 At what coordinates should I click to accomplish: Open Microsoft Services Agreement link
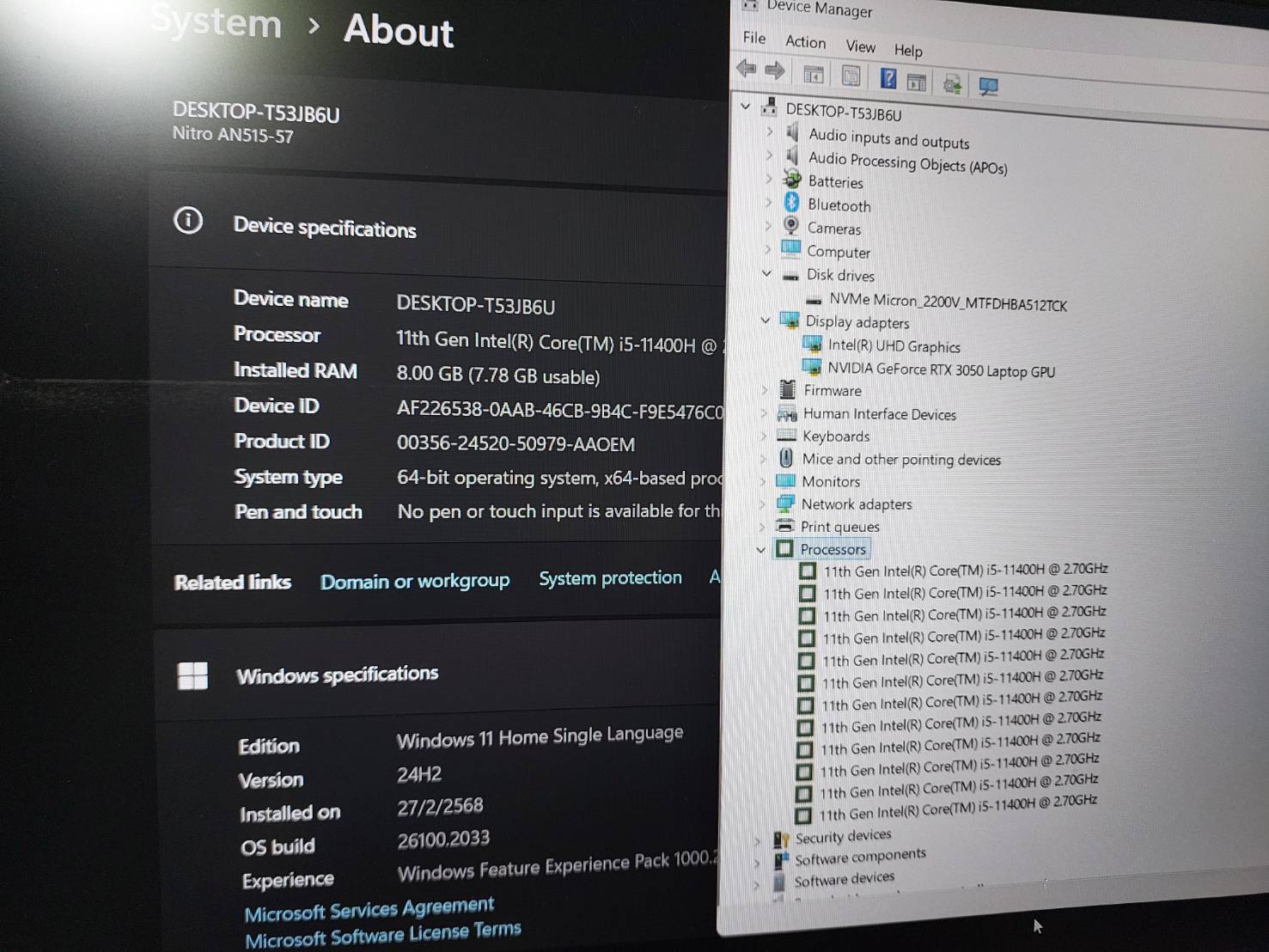pyautogui.click(x=369, y=909)
